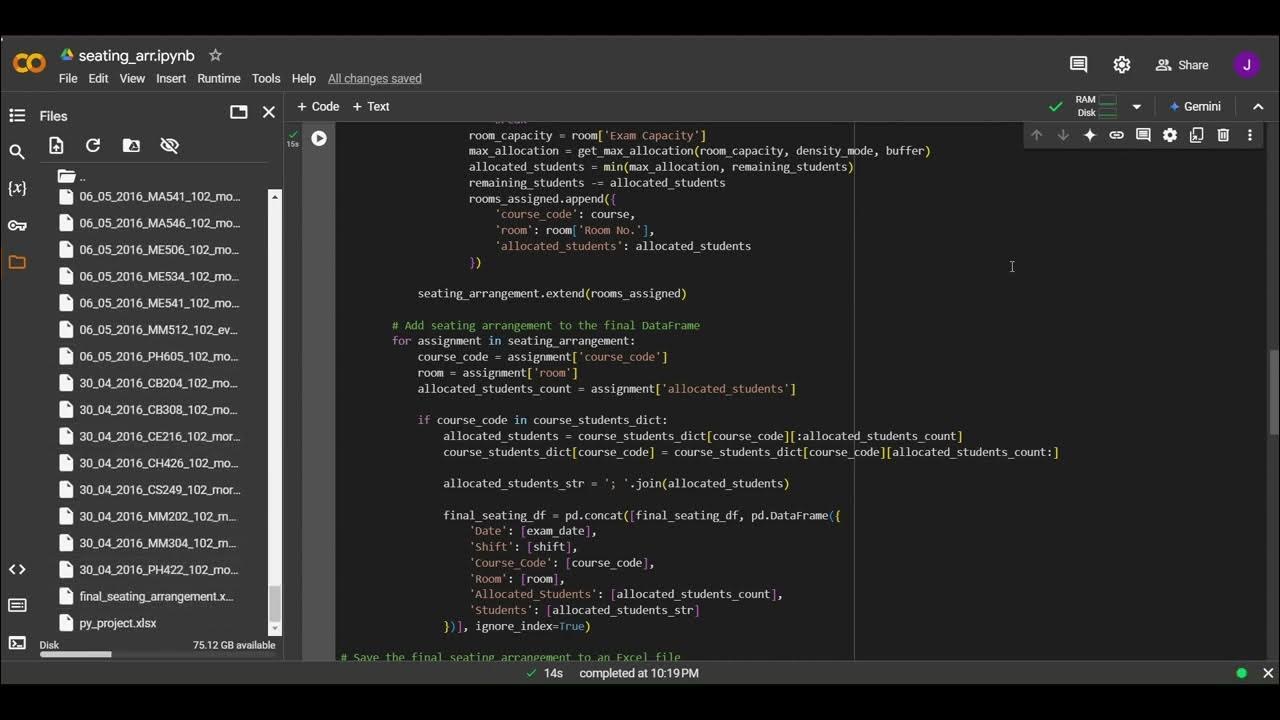Open the J account avatar
The width and height of the screenshot is (1280, 720).
coord(1246,64)
